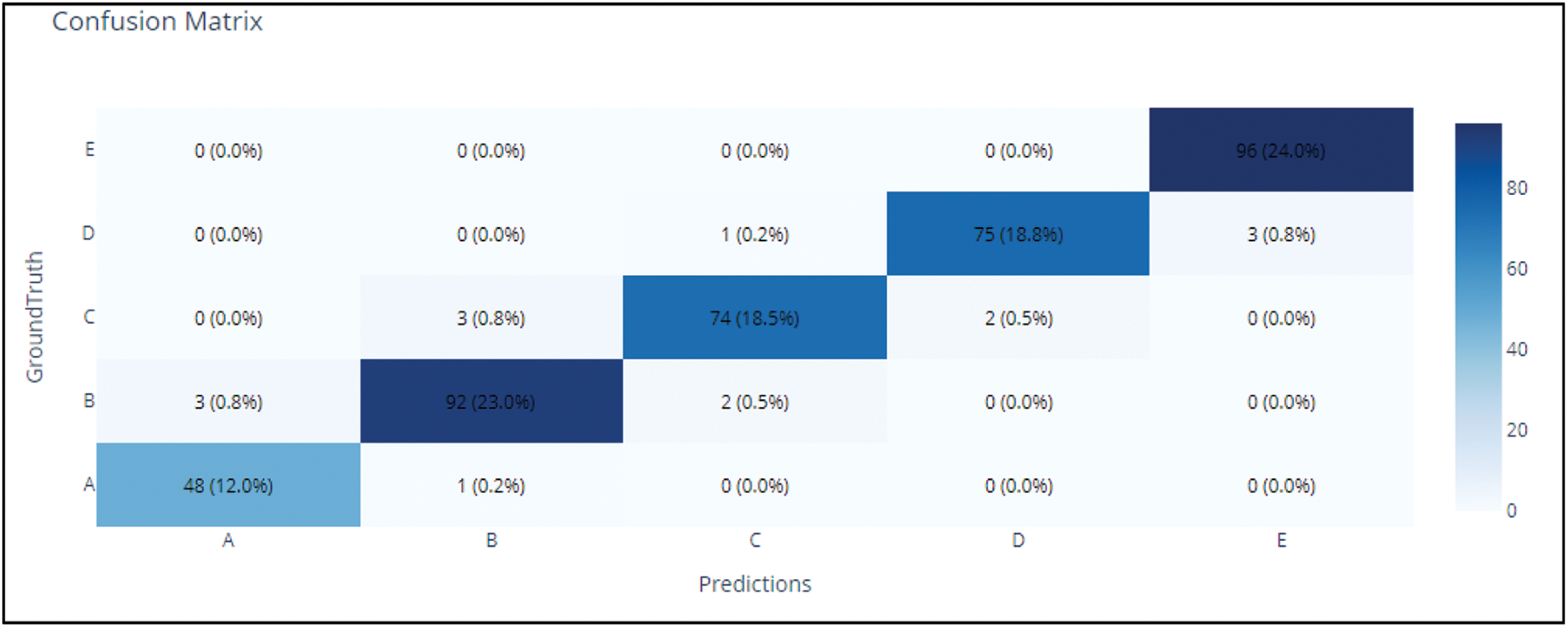Select the 92 (23.0%) dark cell
Screen dimensions: 1568x627
click(491, 402)
